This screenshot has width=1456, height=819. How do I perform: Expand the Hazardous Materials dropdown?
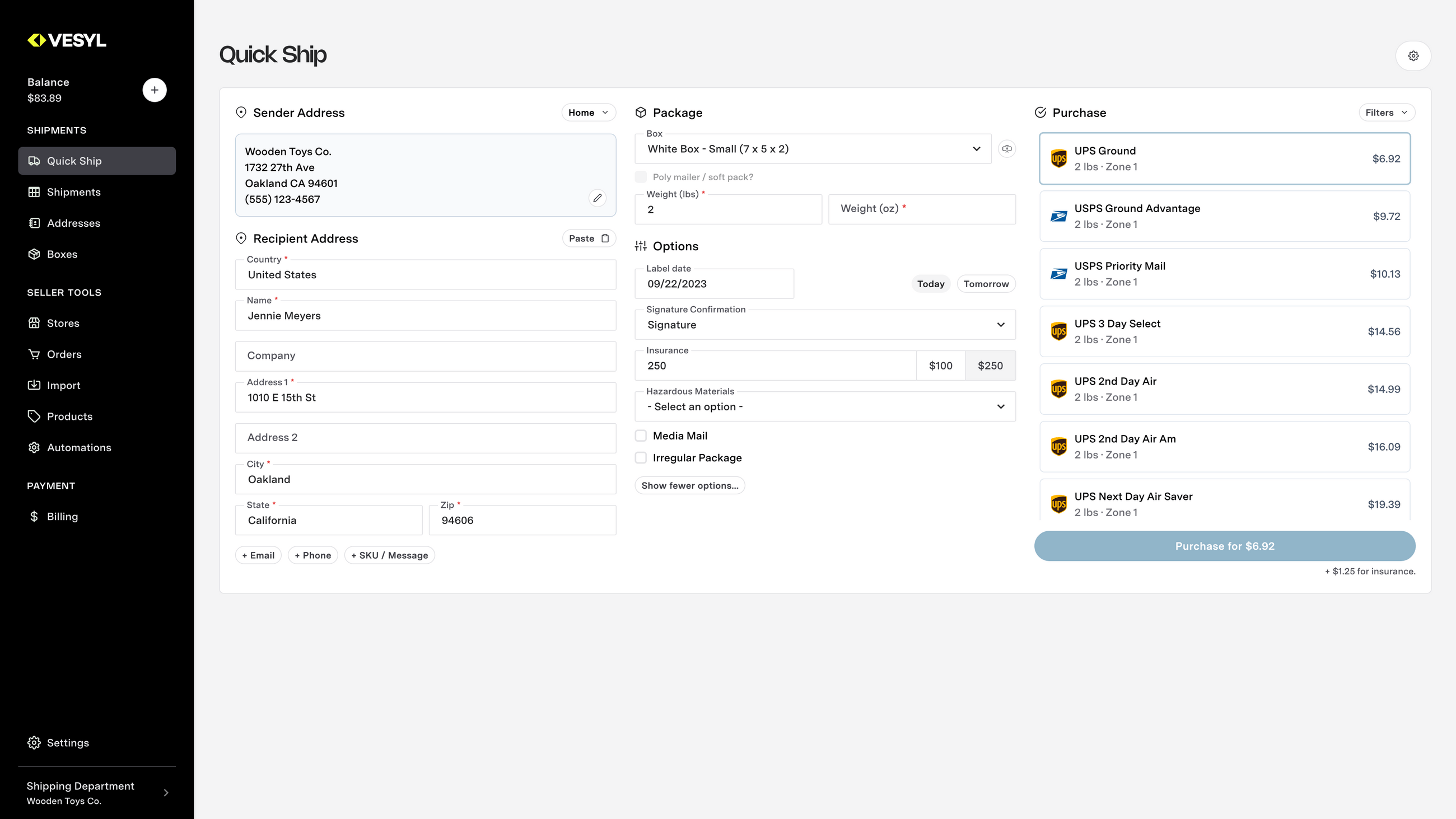tap(825, 406)
